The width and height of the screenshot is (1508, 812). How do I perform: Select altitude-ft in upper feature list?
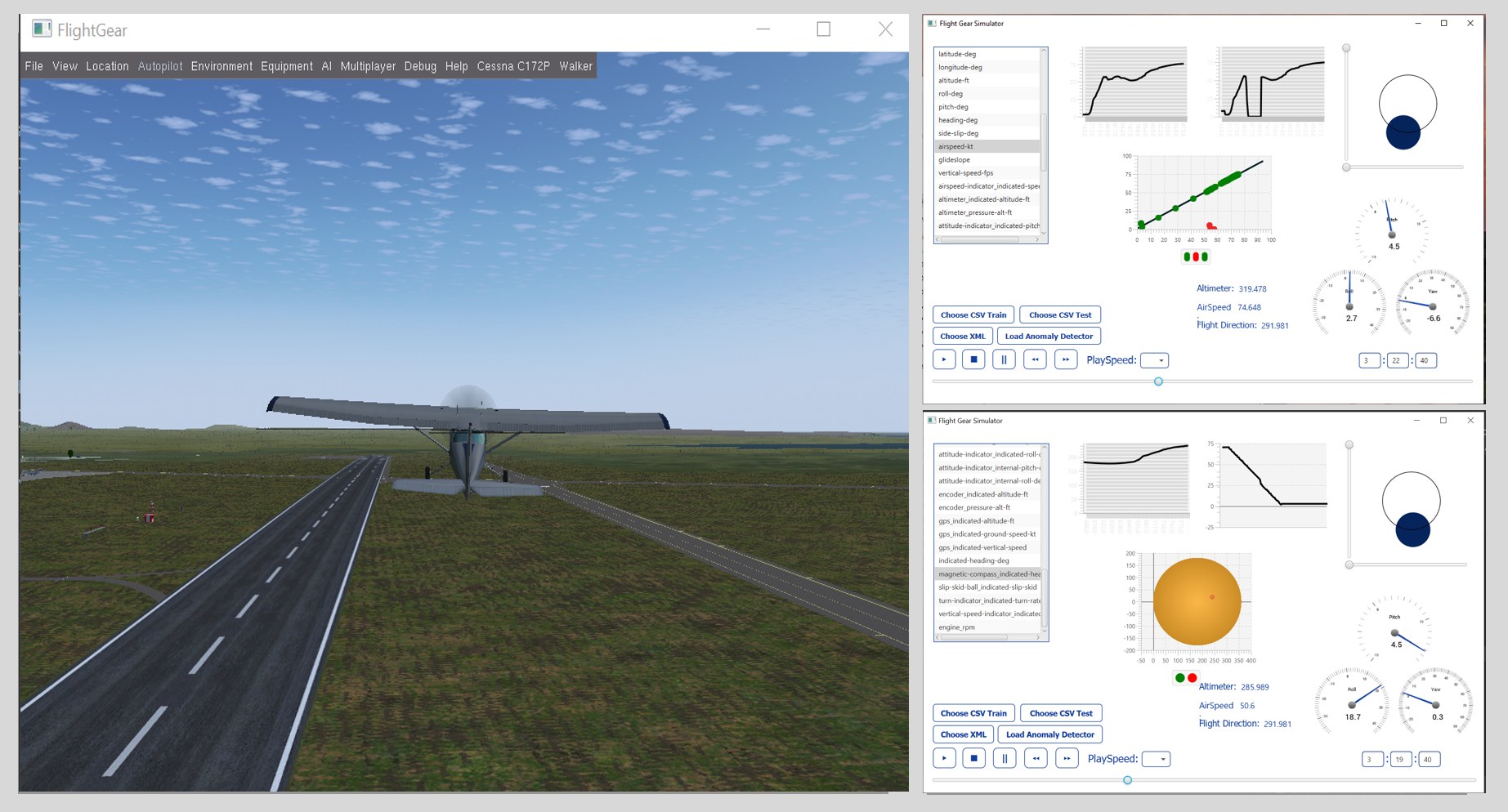987,80
